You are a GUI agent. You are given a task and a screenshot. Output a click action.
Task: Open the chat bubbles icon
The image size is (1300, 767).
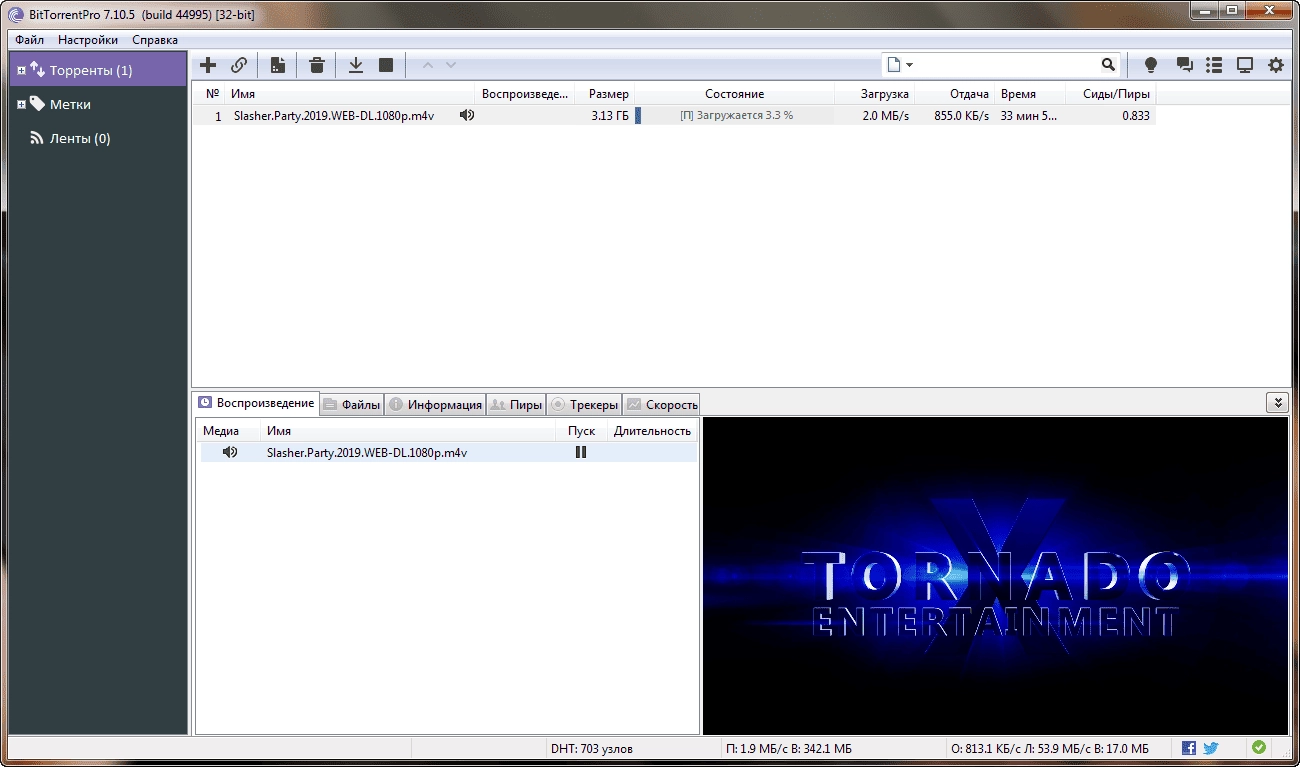coord(1185,65)
